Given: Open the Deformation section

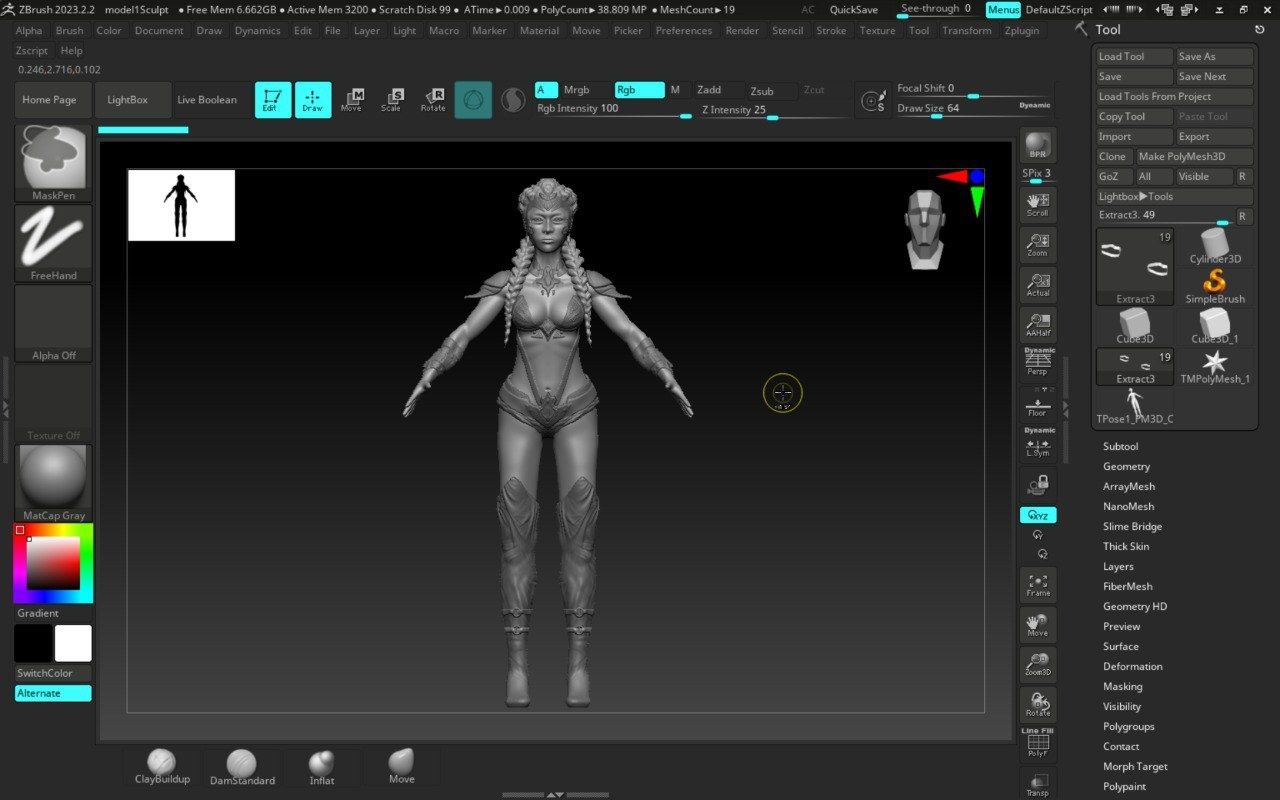Looking at the screenshot, I should (x=1132, y=666).
